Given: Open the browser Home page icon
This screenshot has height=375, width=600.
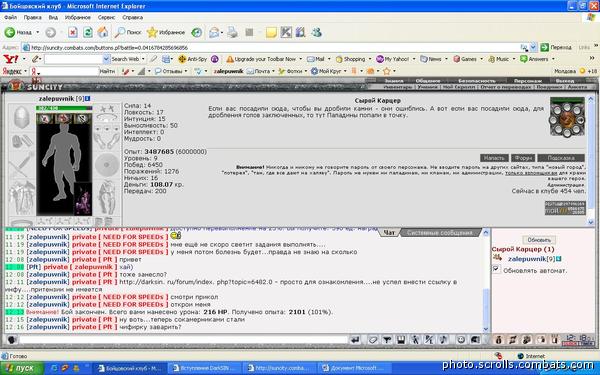Looking at the screenshot, I should pos(103,33).
